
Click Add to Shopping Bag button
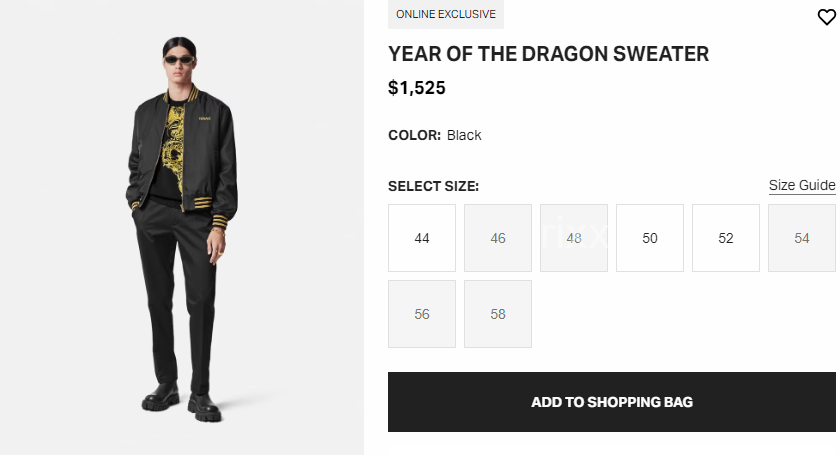coord(612,402)
